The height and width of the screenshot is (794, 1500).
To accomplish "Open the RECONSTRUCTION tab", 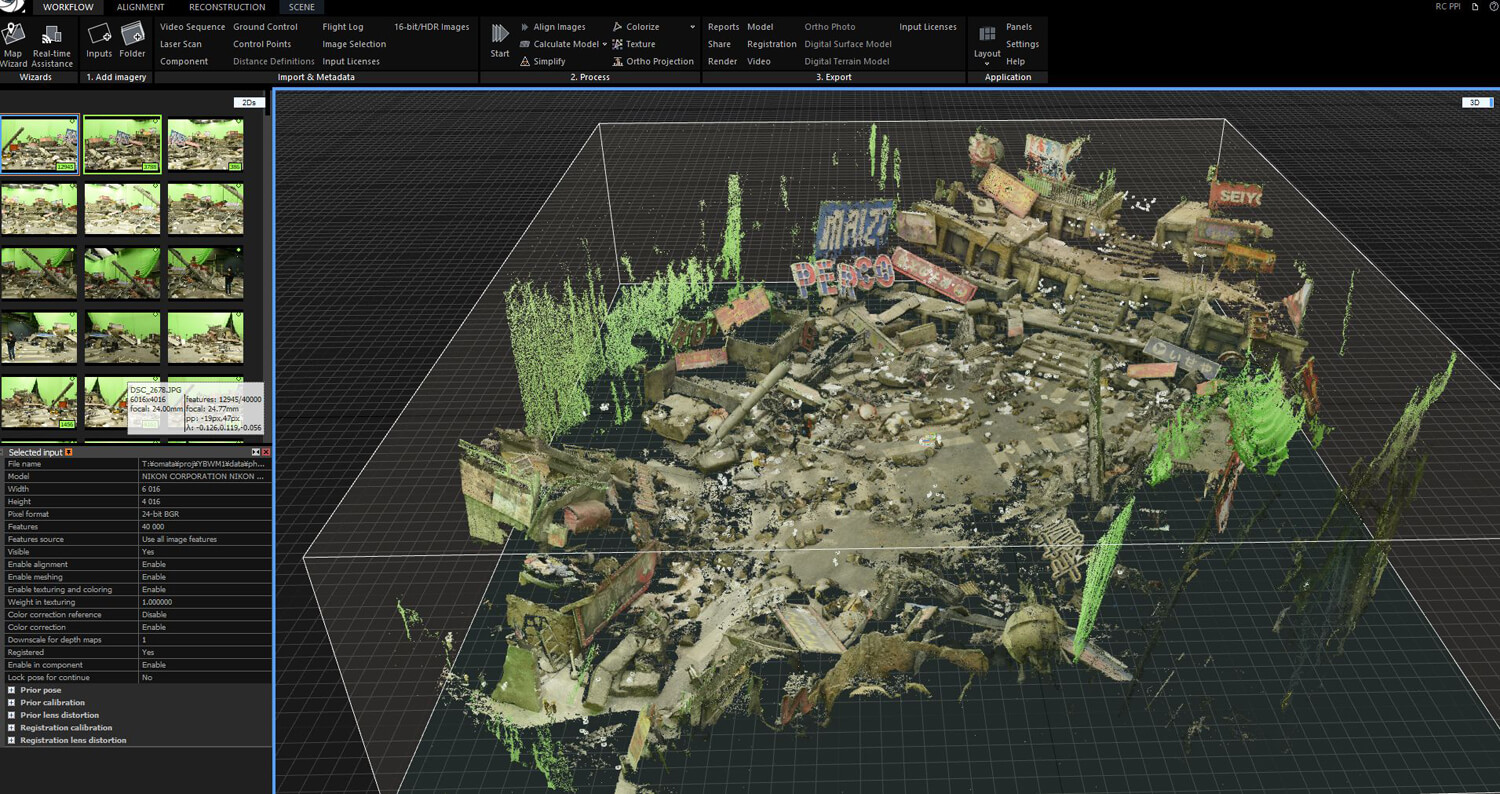I will click(227, 7).
